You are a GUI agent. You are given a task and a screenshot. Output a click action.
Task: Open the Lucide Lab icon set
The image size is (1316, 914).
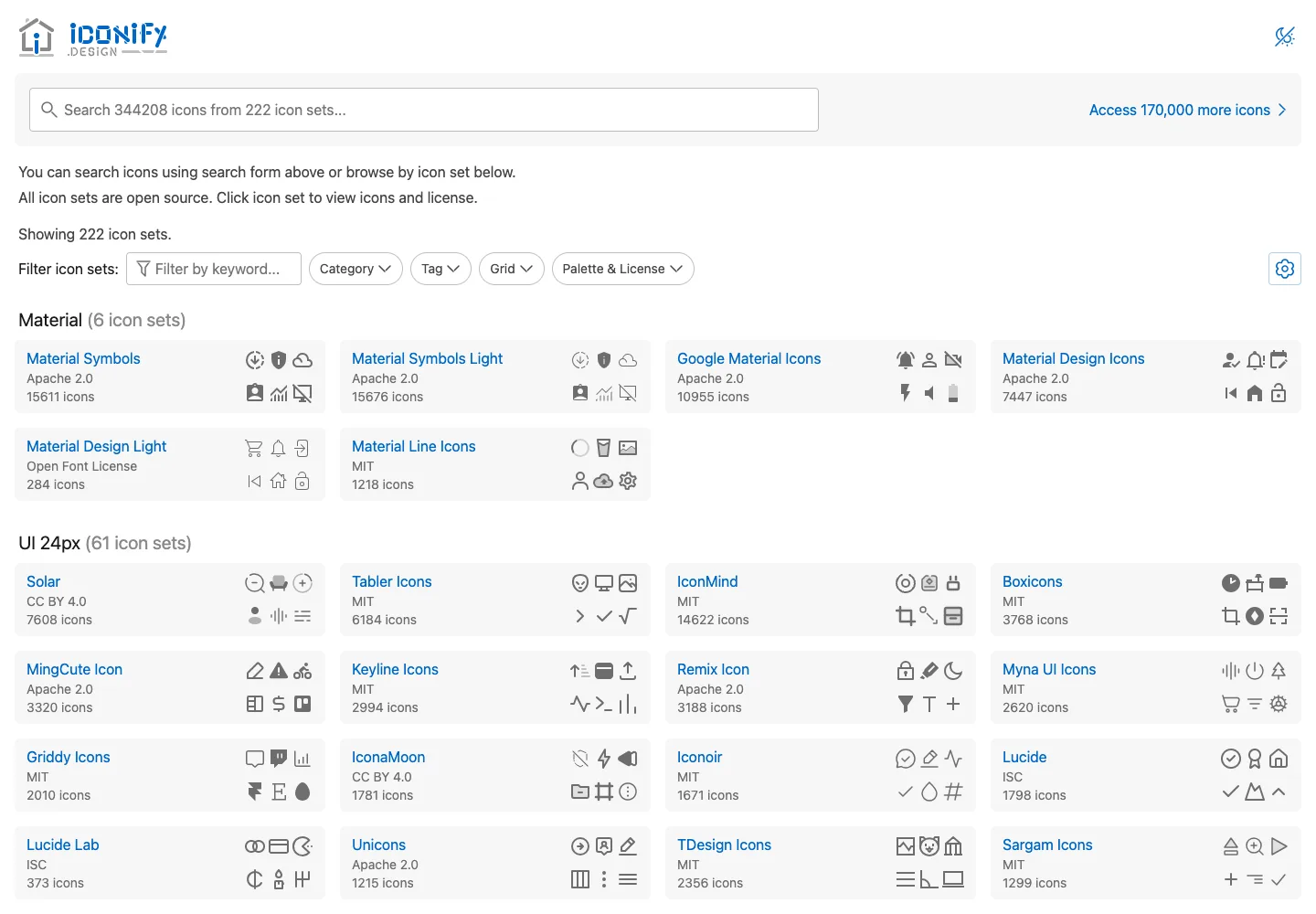(x=62, y=845)
